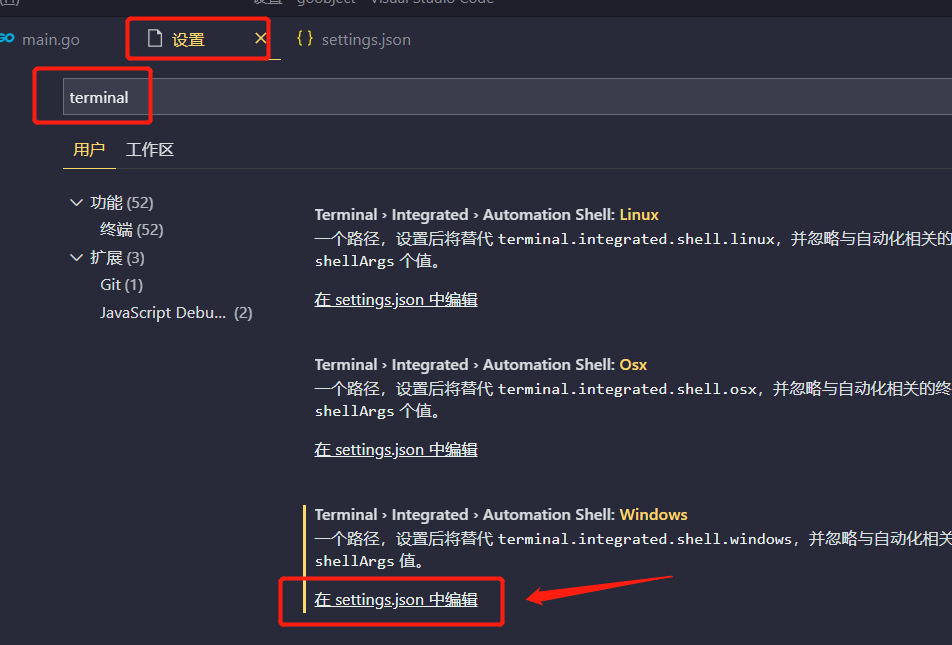Screen dimensions: 952x645
Task: Click the Go file icon on main.go tab
Action: pyautogui.click(x=7, y=39)
